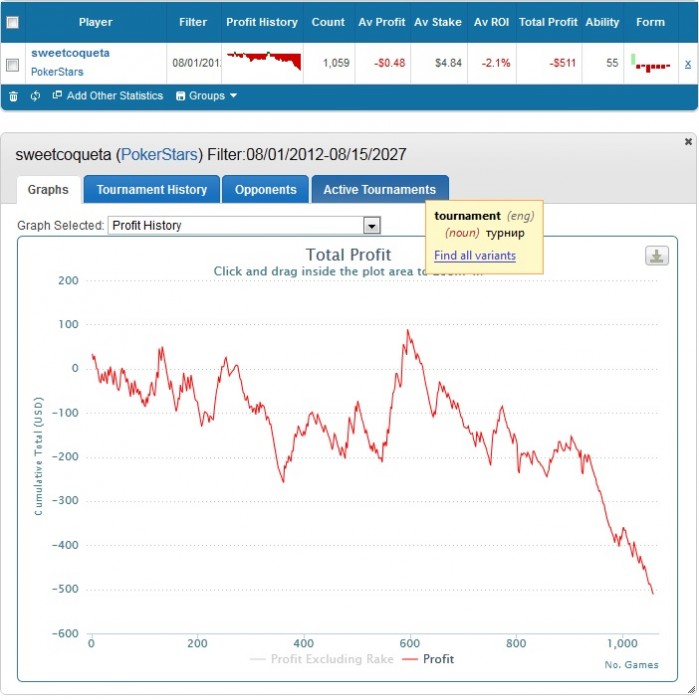This screenshot has width=699, height=700.
Task: Click the Av Stake value $4.84
Action: tap(448, 63)
